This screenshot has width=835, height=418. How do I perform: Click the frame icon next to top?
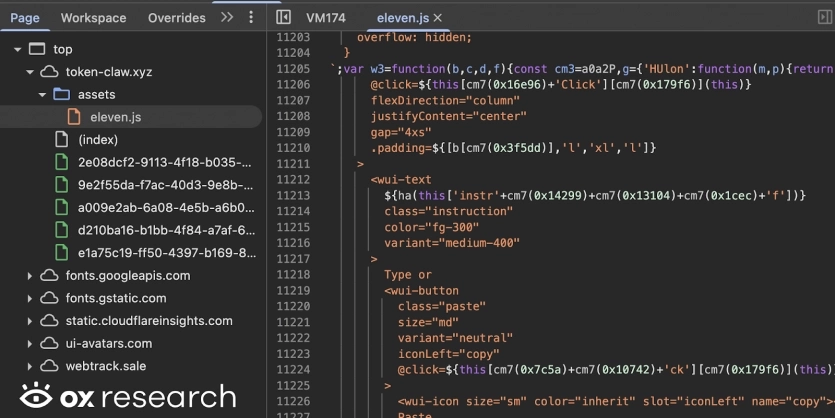(38, 49)
